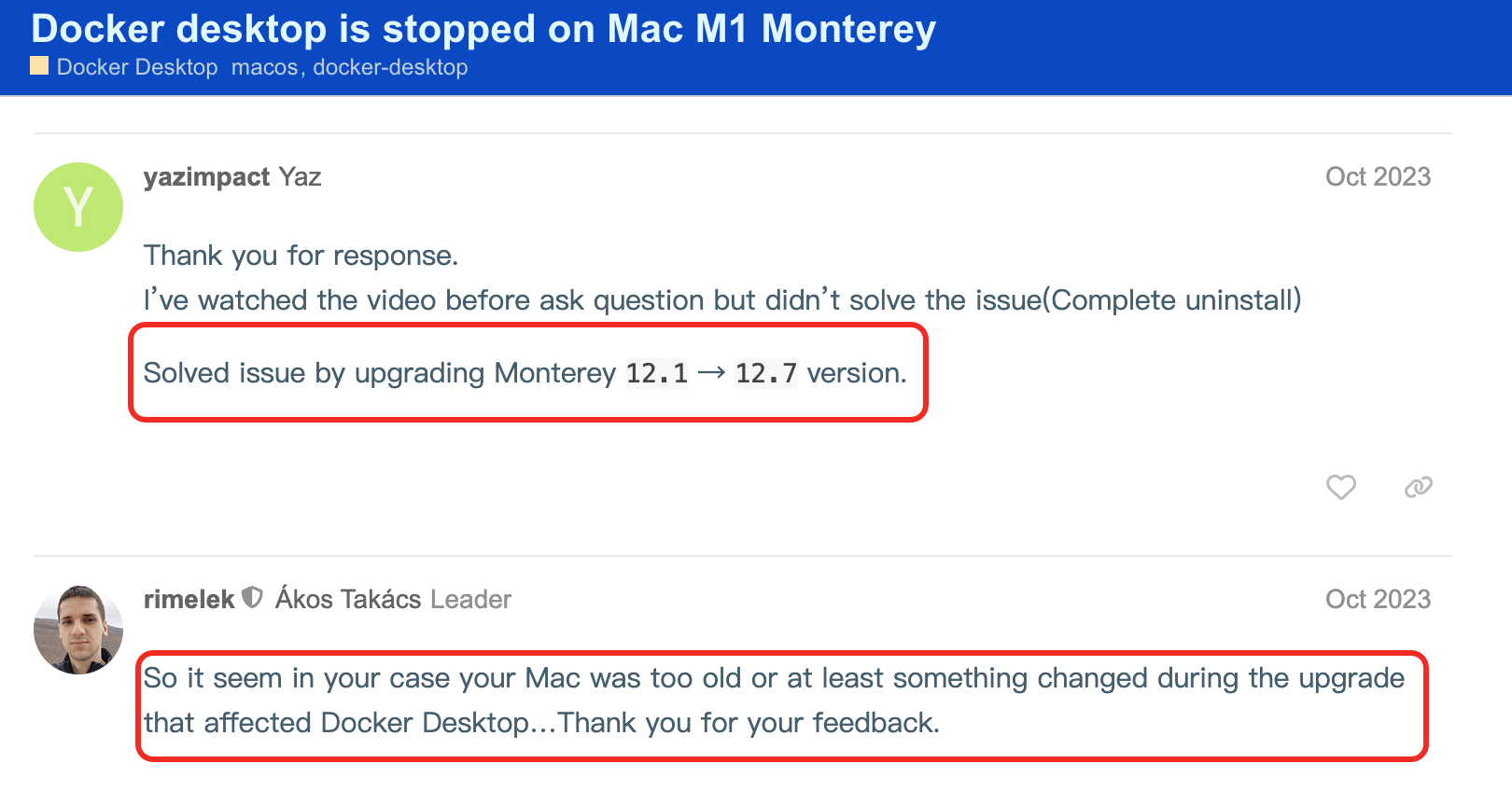Viewport: 1512px width, 791px height.
Task: Click the "Yaz" display name
Action: 300,177
